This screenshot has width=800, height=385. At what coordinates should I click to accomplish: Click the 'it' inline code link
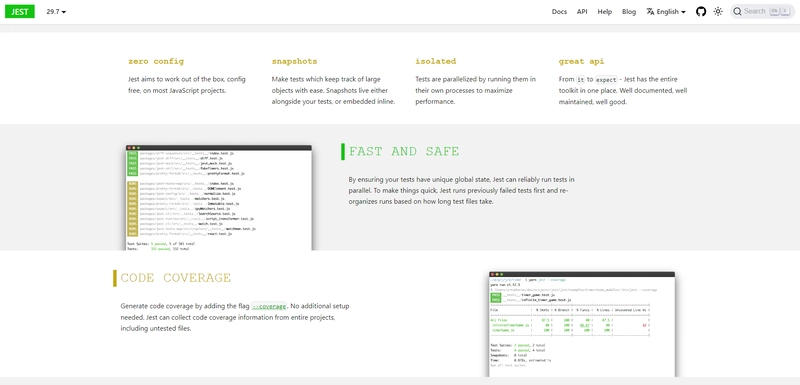(581, 80)
